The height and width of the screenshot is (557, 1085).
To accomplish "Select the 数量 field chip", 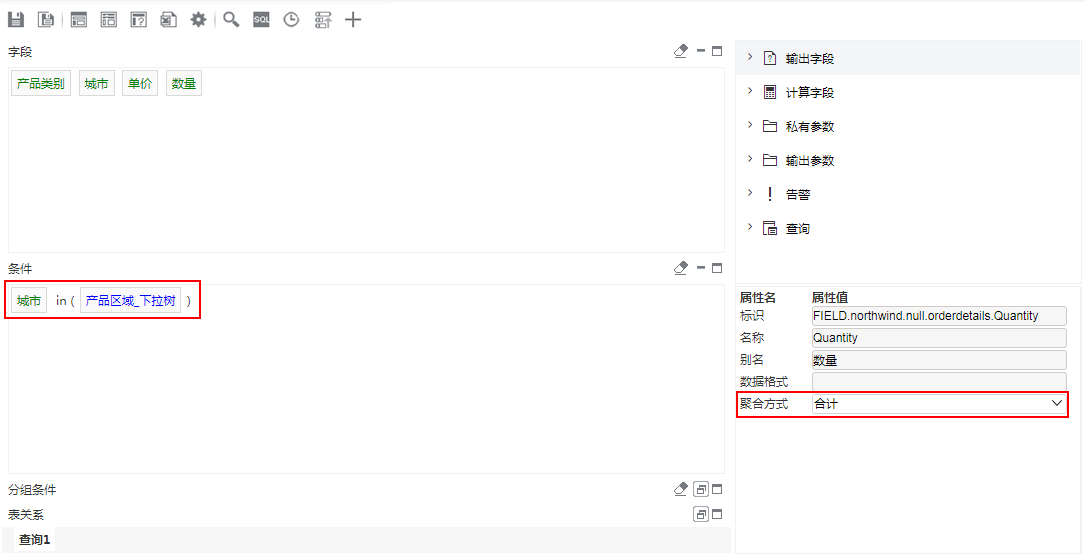I will (184, 84).
